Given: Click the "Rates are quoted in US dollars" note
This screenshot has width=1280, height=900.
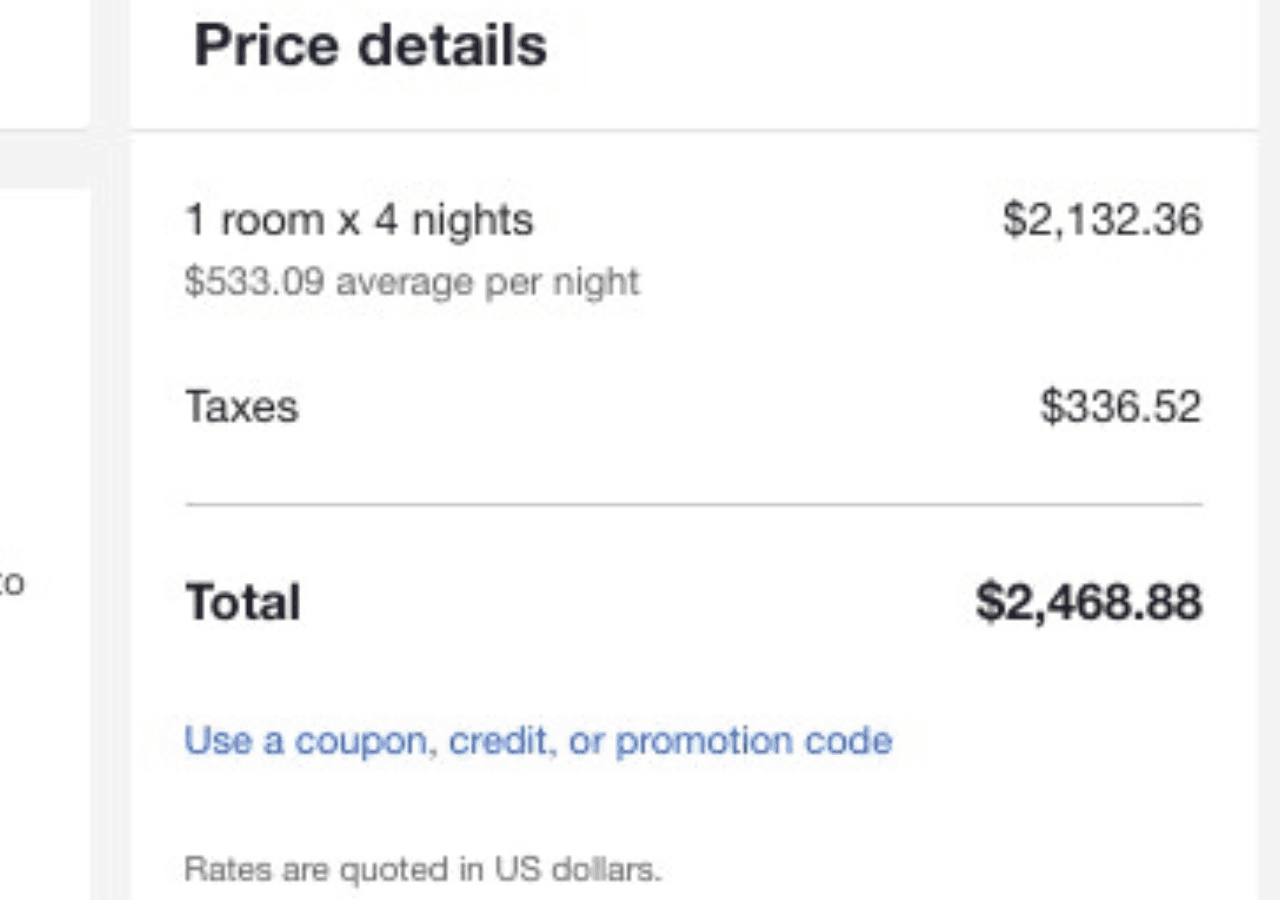Looking at the screenshot, I should pos(423,869).
